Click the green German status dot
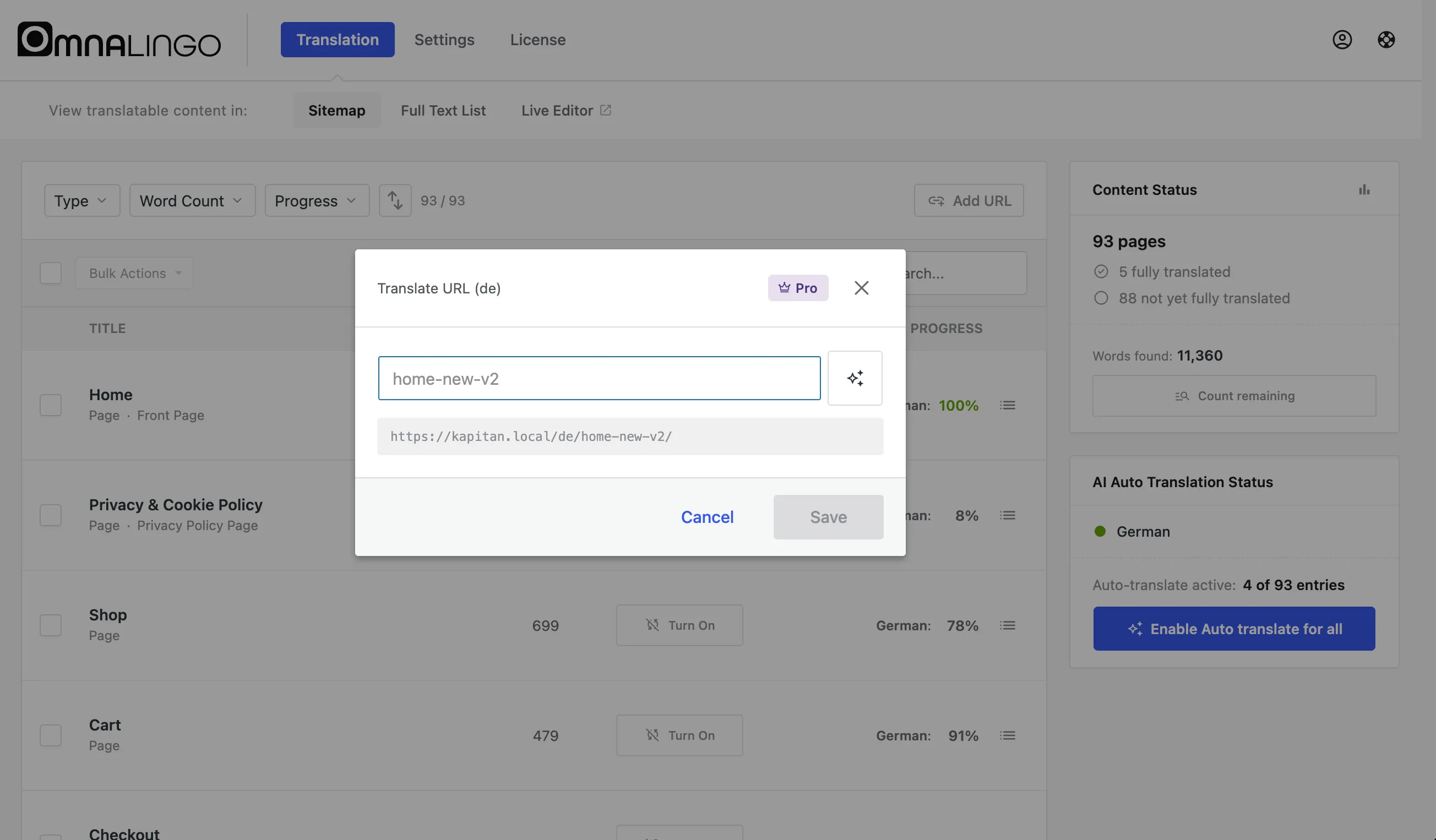This screenshot has height=840, width=1436. click(x=1100, y=531)
